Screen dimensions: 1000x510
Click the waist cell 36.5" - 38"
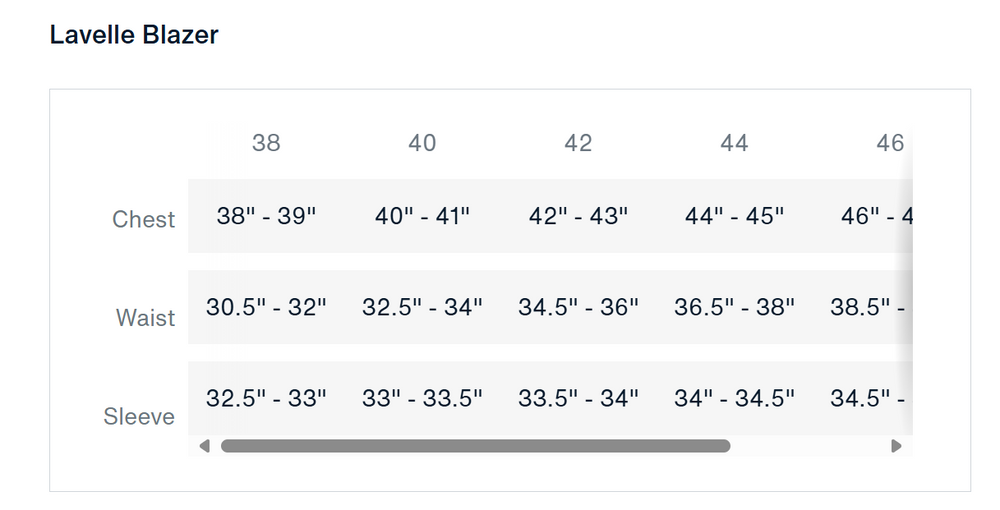point(734,307)
